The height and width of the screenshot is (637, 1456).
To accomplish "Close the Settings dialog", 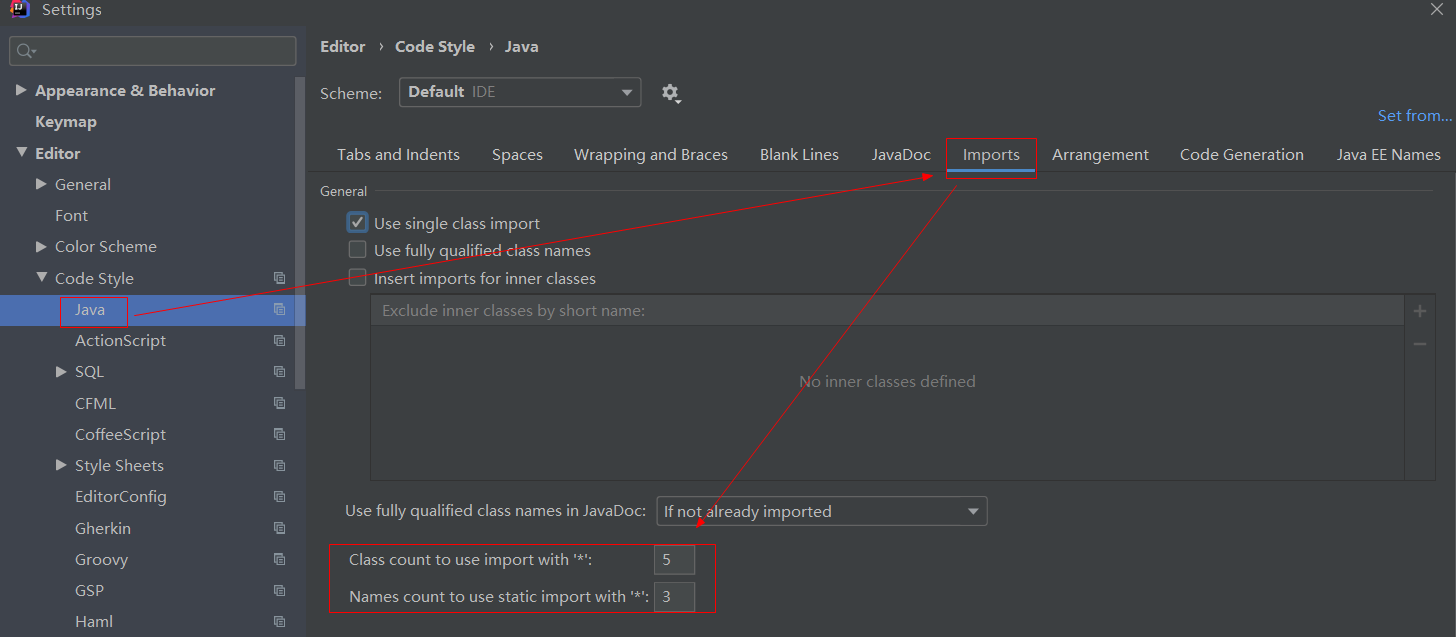I will pyautogui.click(x=1436, y=9).
